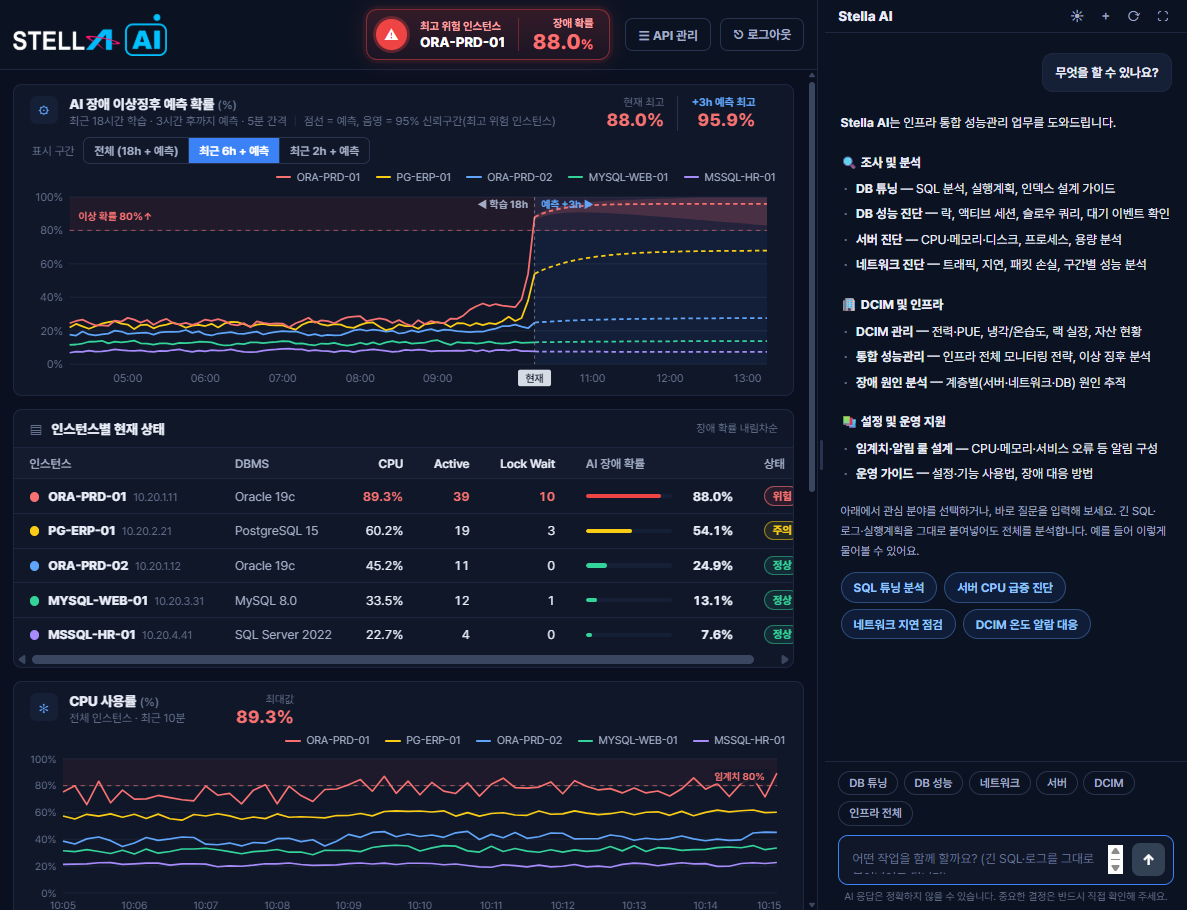Click the 위험 status badge for ORA-PRD-01
The height and width of the screenshot is (910, 1187).
[x=780, y=497]
